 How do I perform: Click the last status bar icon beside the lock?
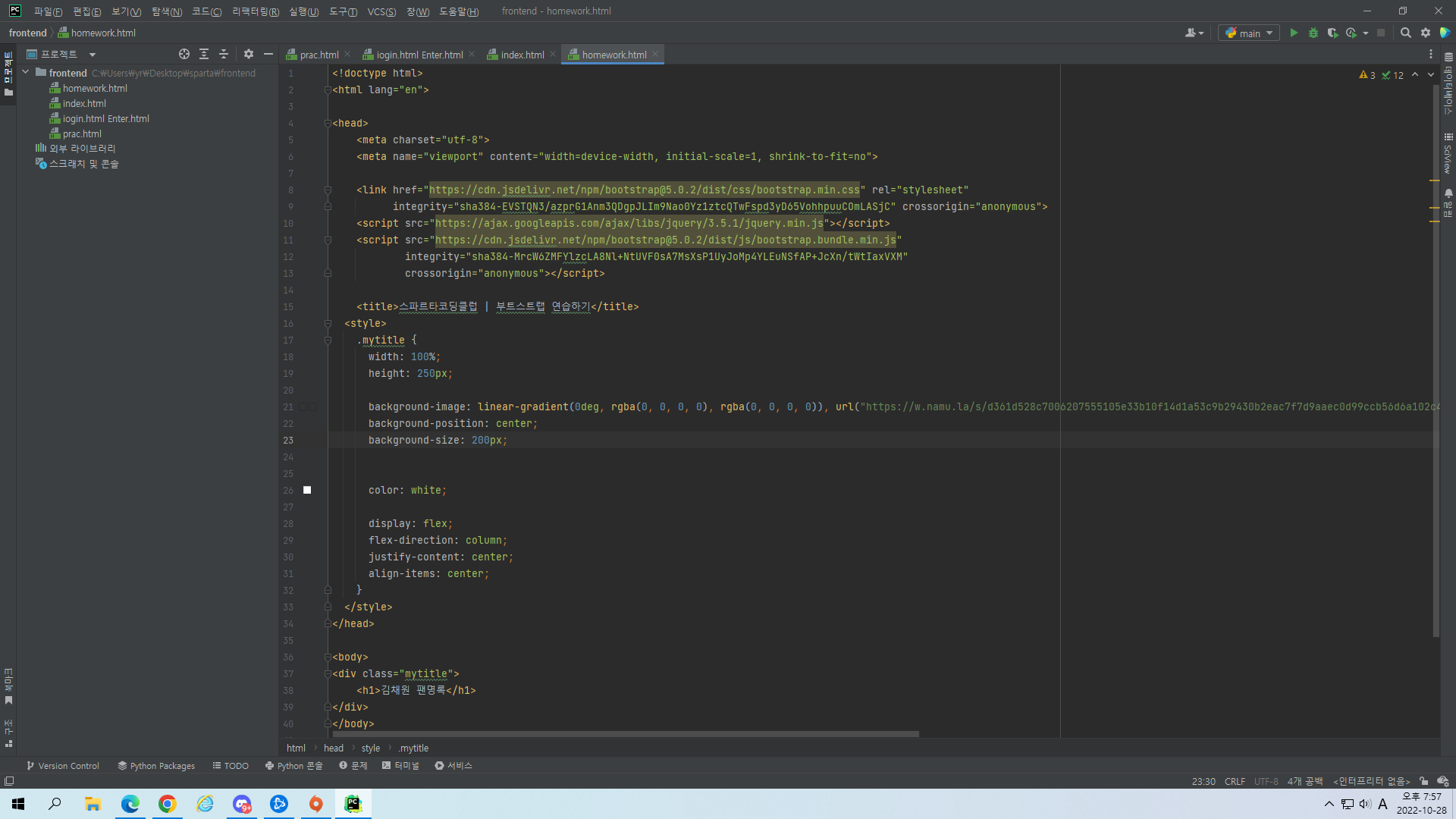[x=1442, y=781]
